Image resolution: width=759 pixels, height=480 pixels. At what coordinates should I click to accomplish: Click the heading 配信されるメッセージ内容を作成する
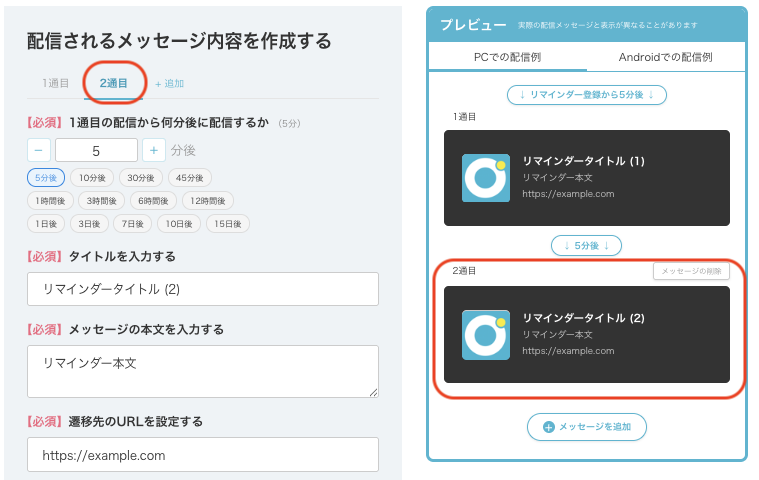point(179,41)
